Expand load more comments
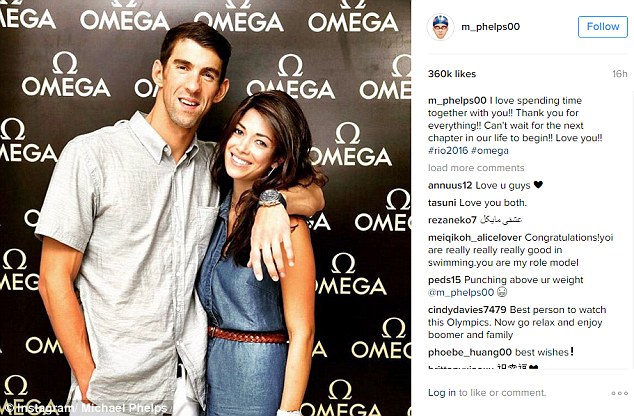Screen dimensions: 634x416 click(x=476, y=168)
